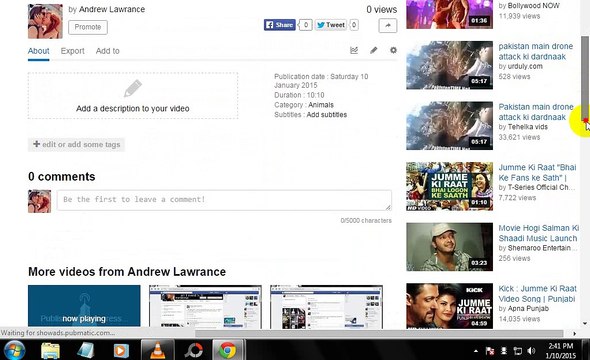Click the Tweet count box
Screen dimensions: 590x360
pos(354,25)
